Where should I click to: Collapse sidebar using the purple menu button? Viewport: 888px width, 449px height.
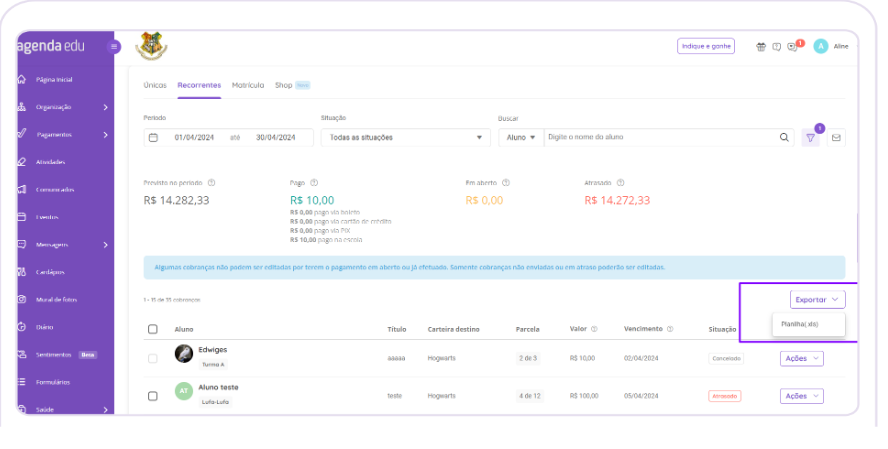click(114, 46)
